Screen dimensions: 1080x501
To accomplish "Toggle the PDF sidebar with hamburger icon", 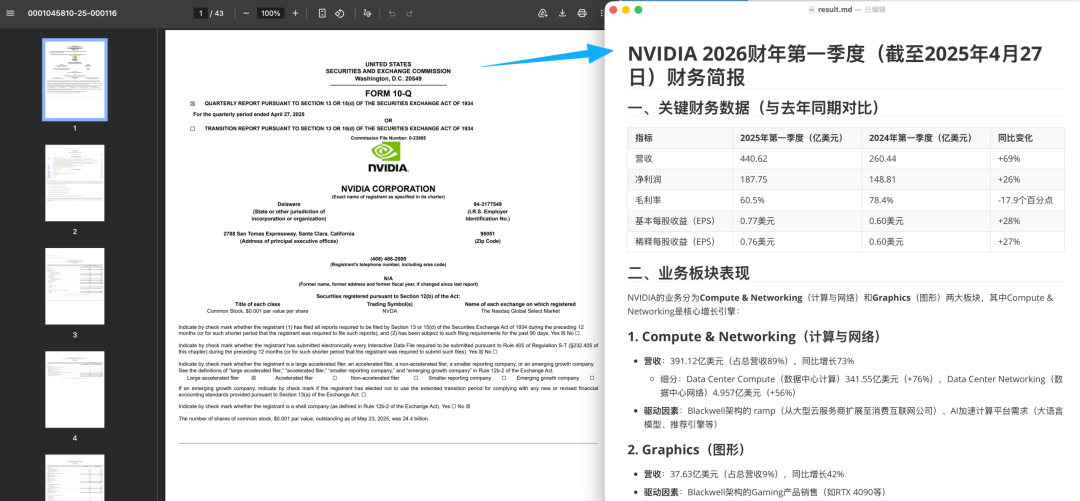I will point(11,13).
